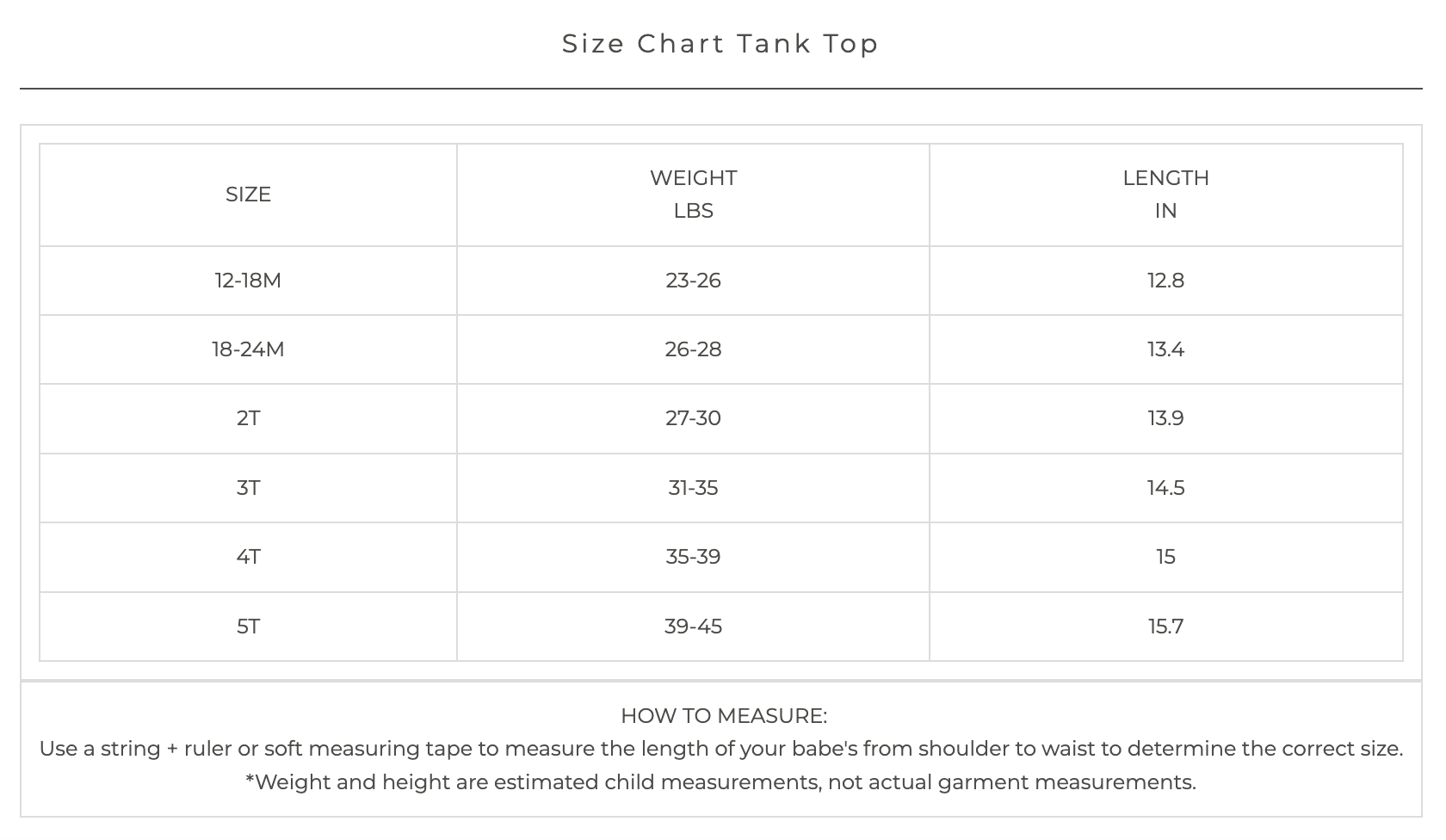This screenshot has width=1446, height=840.
Task: Click the WEIGHT LBS column header
Action: tap(693, 195)
